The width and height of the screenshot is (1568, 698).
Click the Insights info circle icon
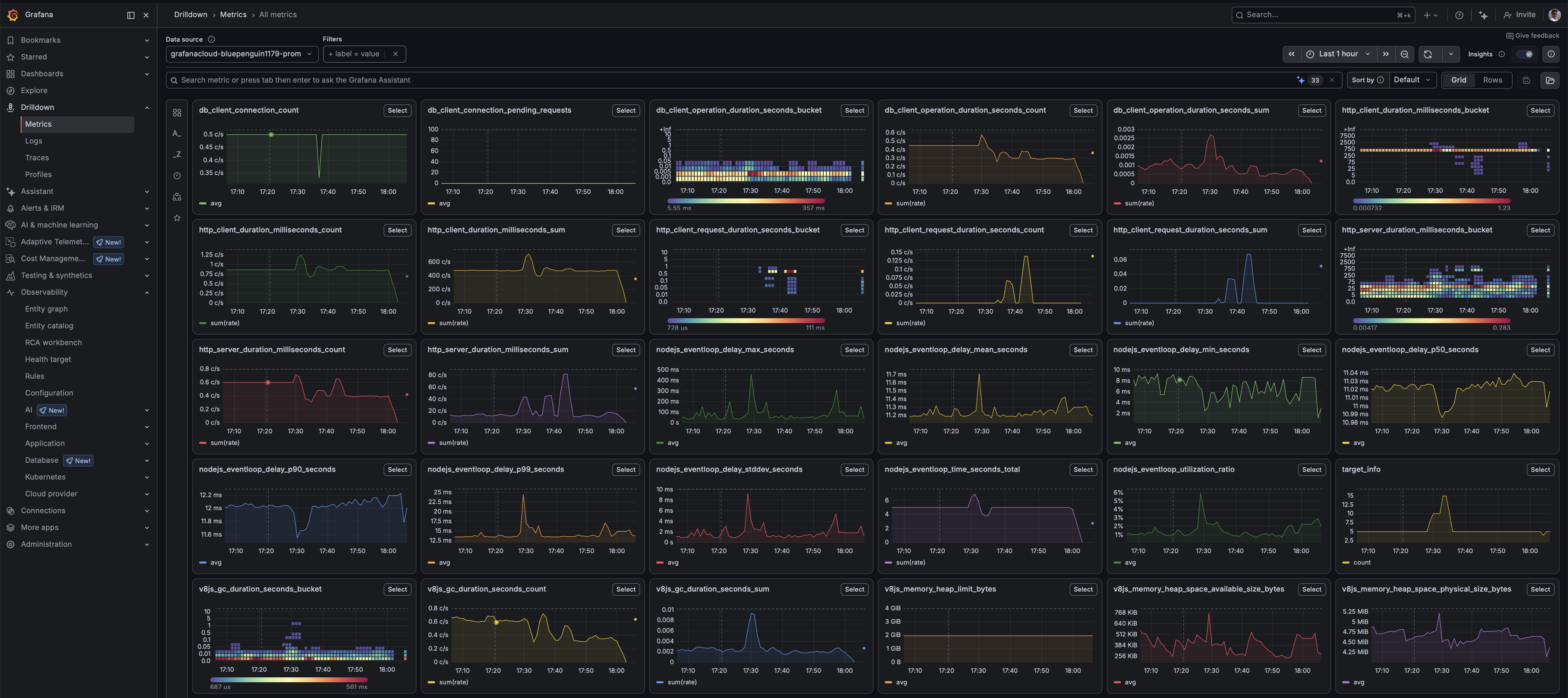point(1501,54)
